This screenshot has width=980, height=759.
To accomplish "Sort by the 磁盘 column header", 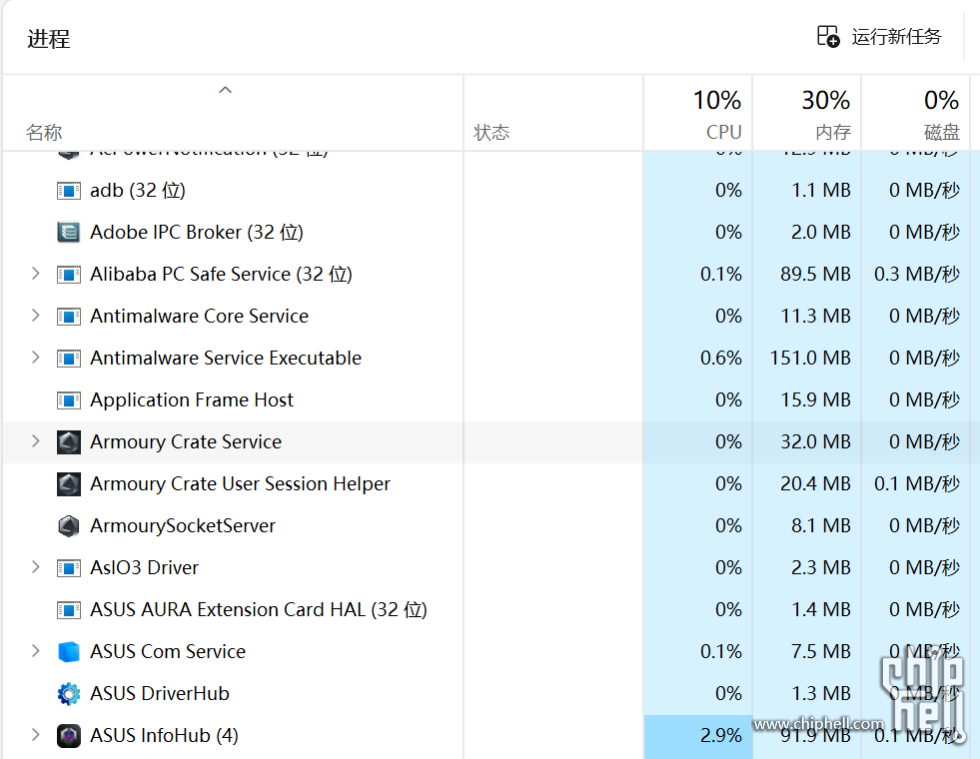I will click(916, 113).
